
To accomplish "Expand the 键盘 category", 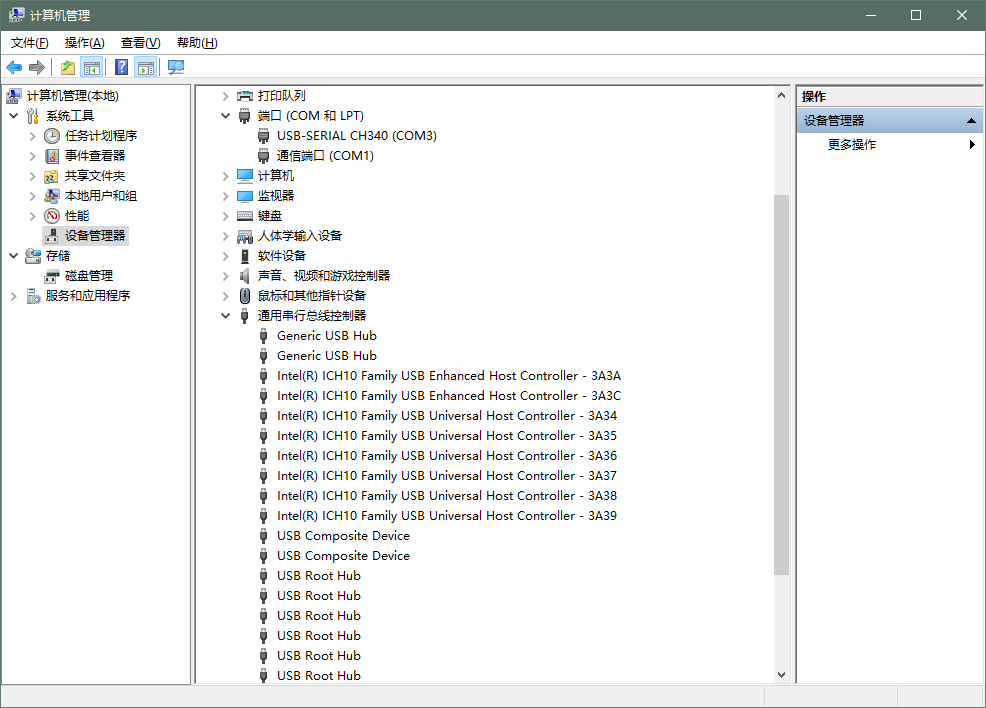I will 225,216.
